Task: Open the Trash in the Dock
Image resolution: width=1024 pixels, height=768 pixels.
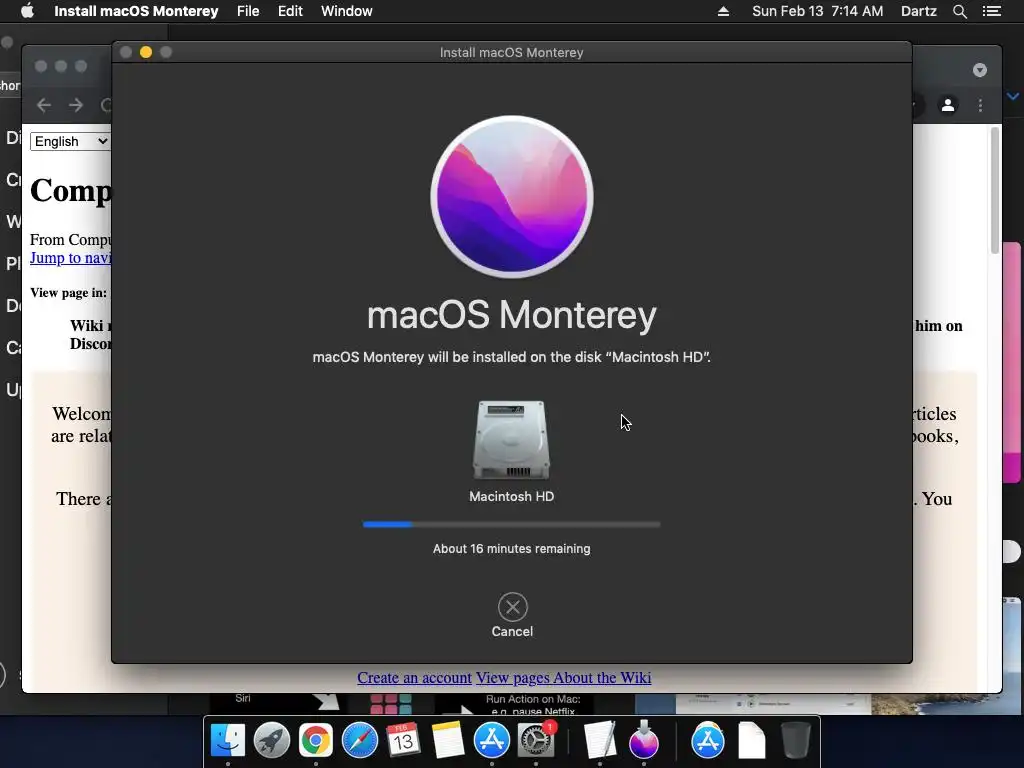Action: [795, 741]
